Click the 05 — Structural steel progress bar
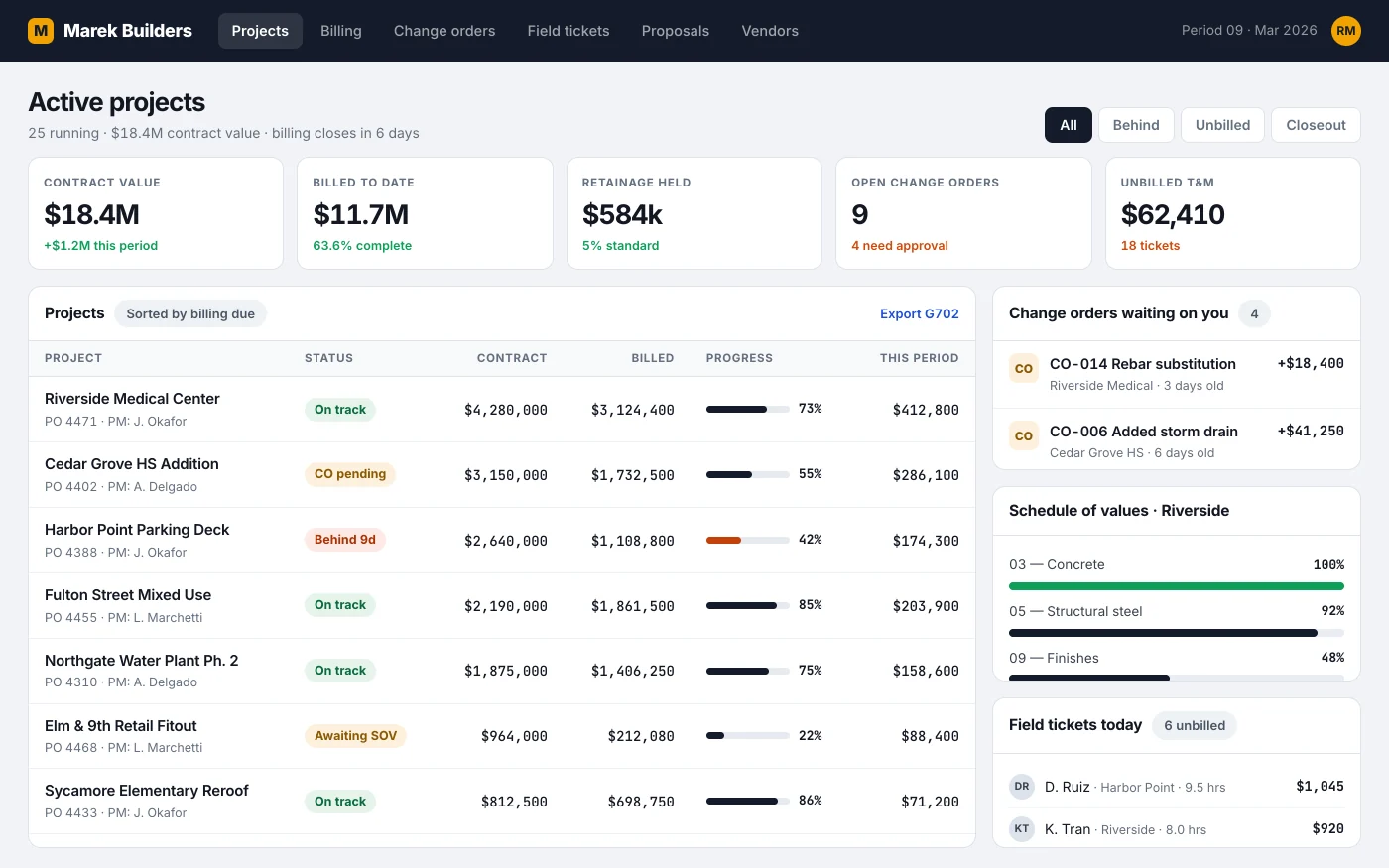This screenshot has width=1389, height=868. (x=1177, y=633)
